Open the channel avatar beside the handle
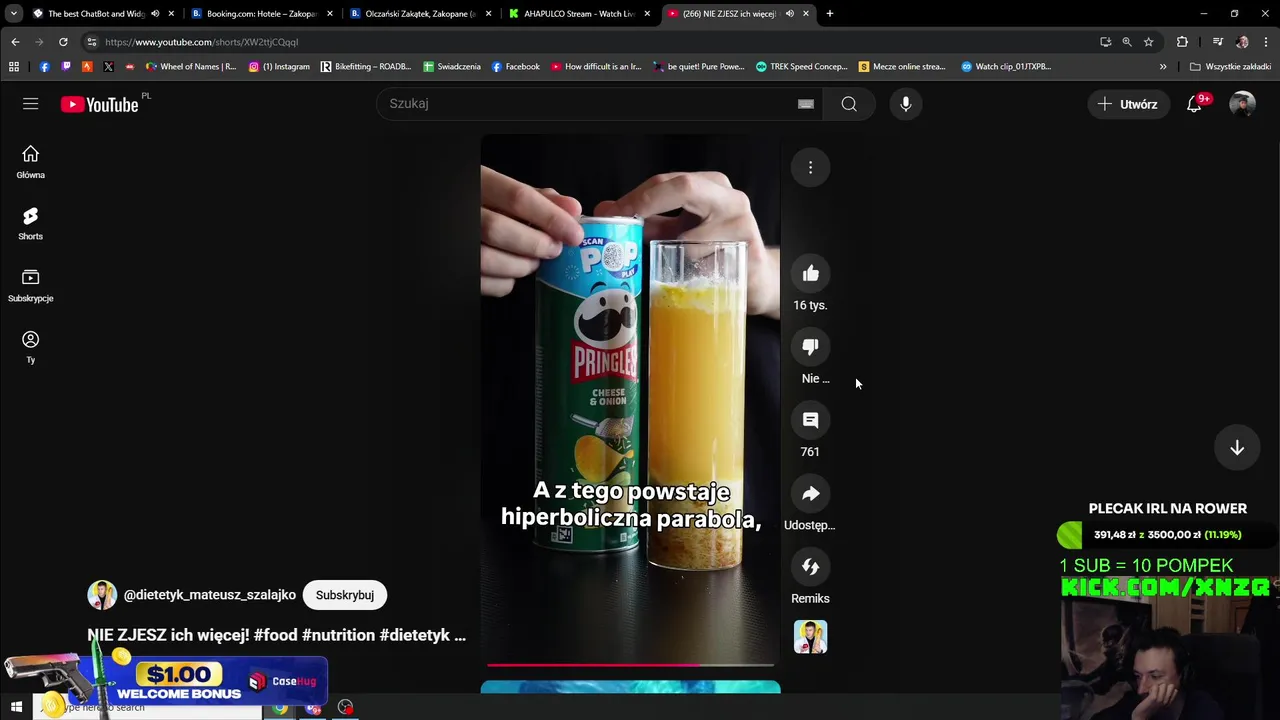The image size is (1280, 720). pos(102,595)
